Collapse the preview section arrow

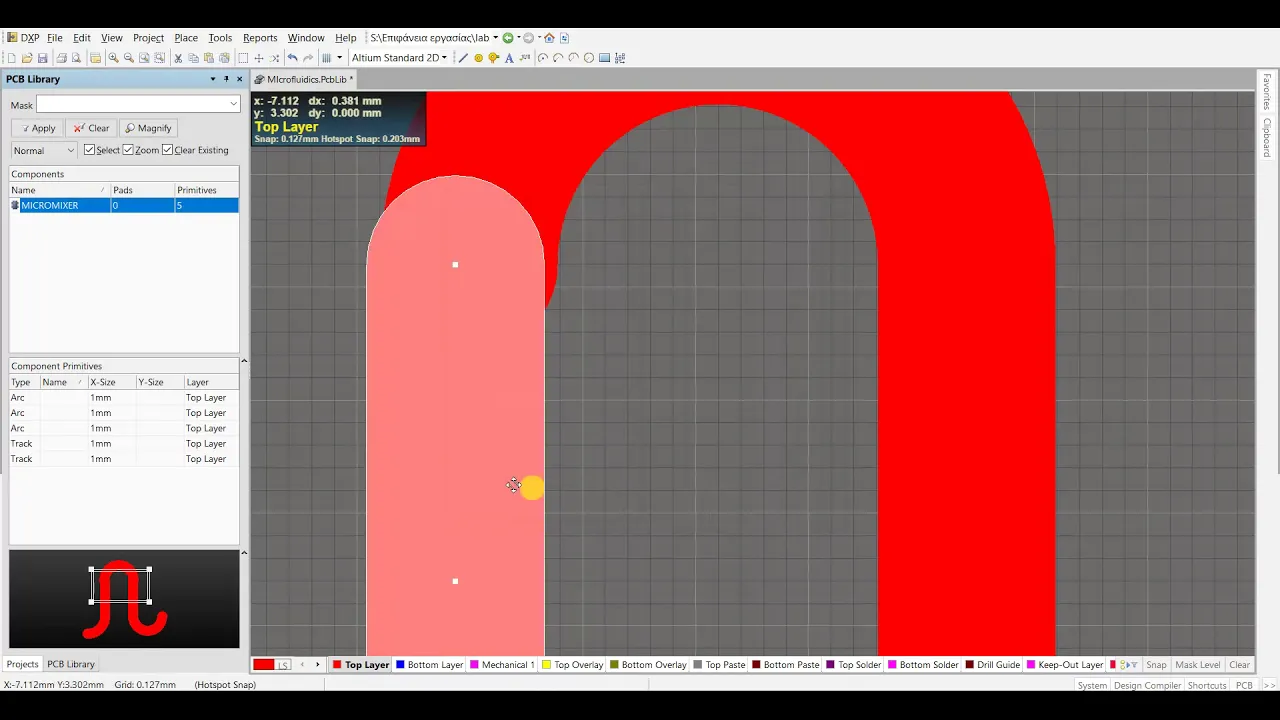coord(244,553)
